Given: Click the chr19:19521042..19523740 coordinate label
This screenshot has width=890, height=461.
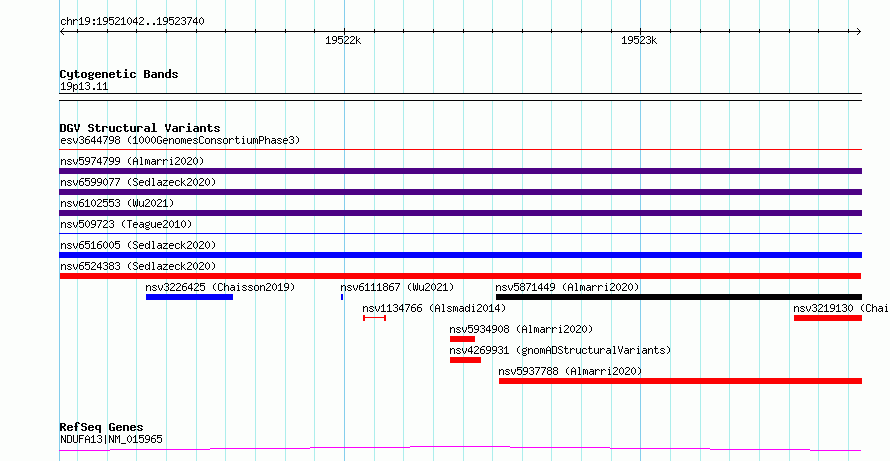Looking at the screenshot, I should [x=132, y=22].
